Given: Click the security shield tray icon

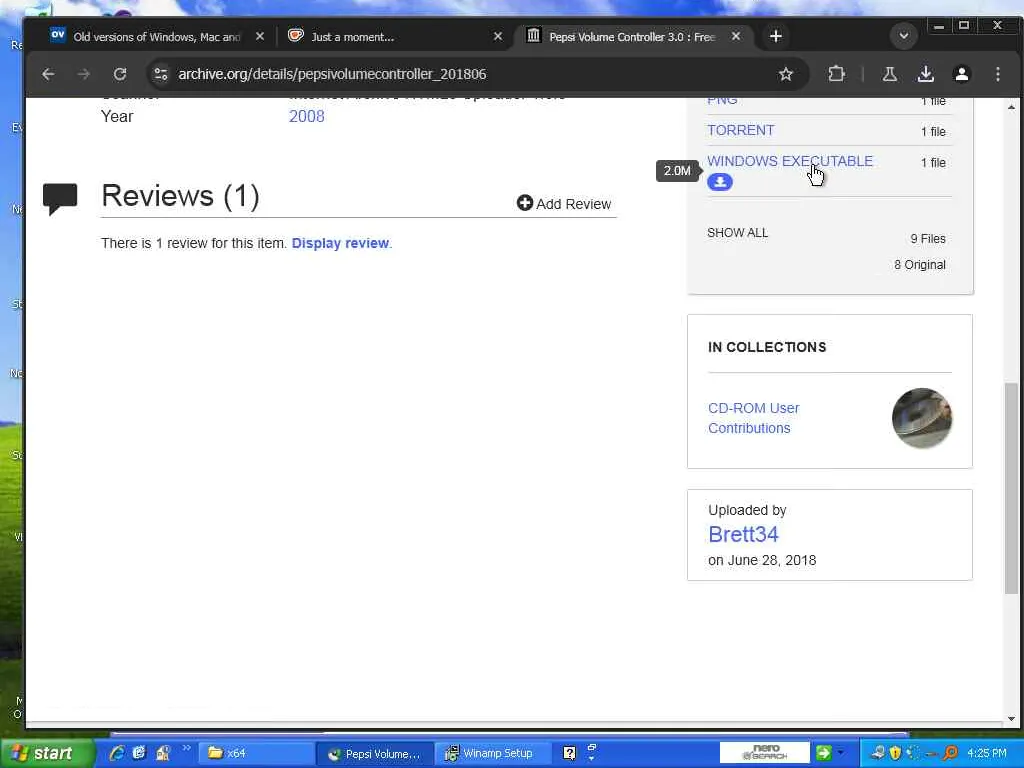Looking at the screenshot, I should point(895,753).
